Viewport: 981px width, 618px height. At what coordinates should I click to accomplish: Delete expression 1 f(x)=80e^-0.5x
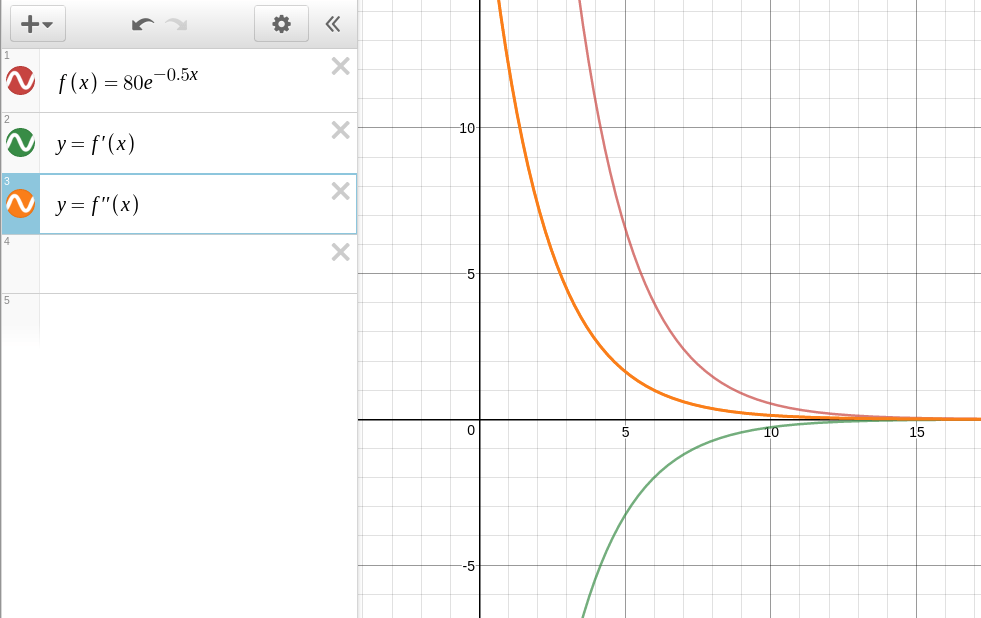[x=340, y=66]
